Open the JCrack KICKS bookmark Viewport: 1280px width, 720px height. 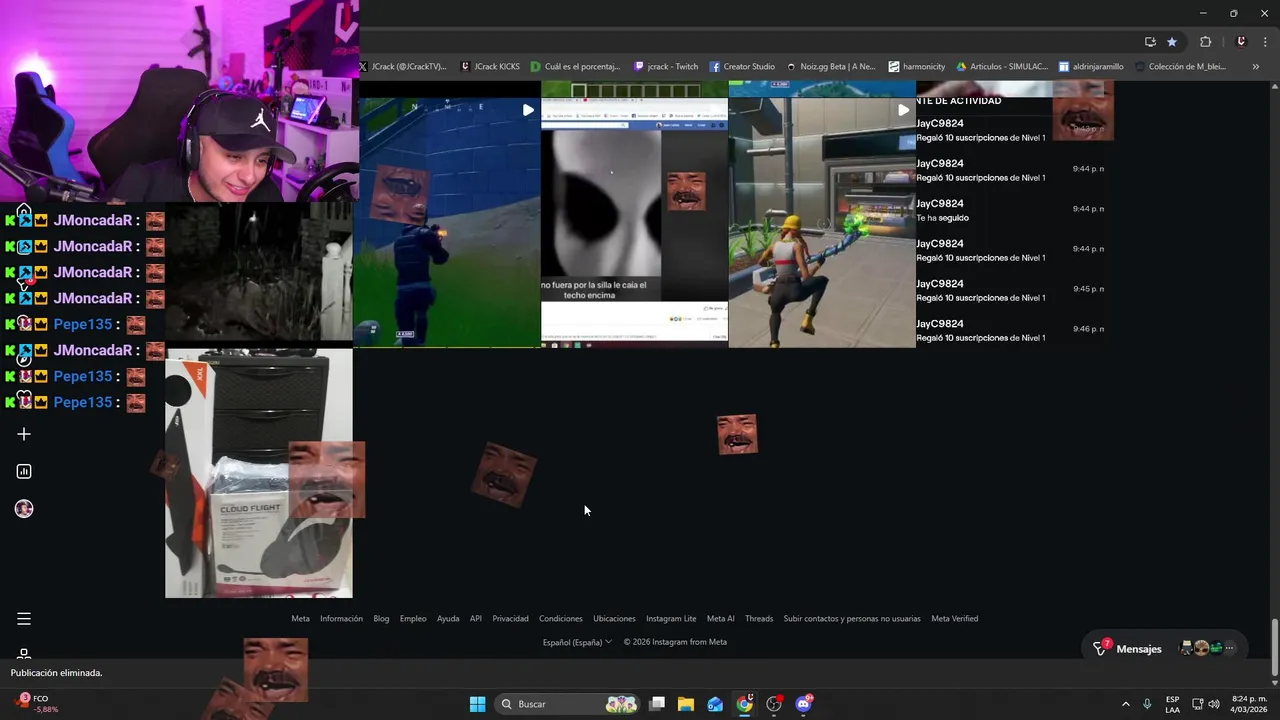tap(489, 67)
